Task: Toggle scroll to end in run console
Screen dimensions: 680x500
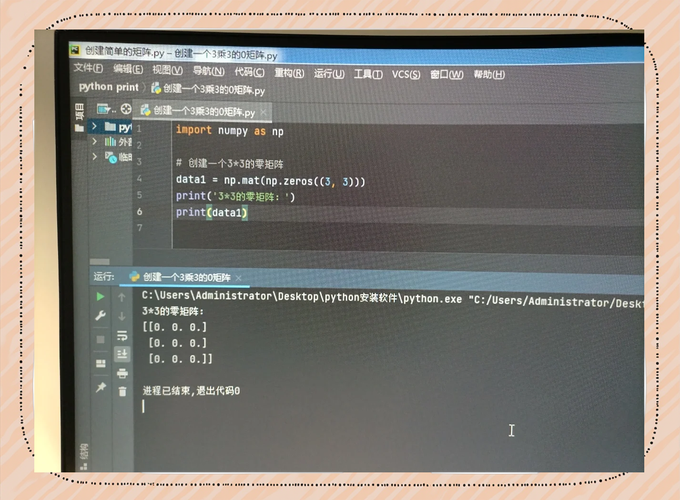Action: pos(122,354)
